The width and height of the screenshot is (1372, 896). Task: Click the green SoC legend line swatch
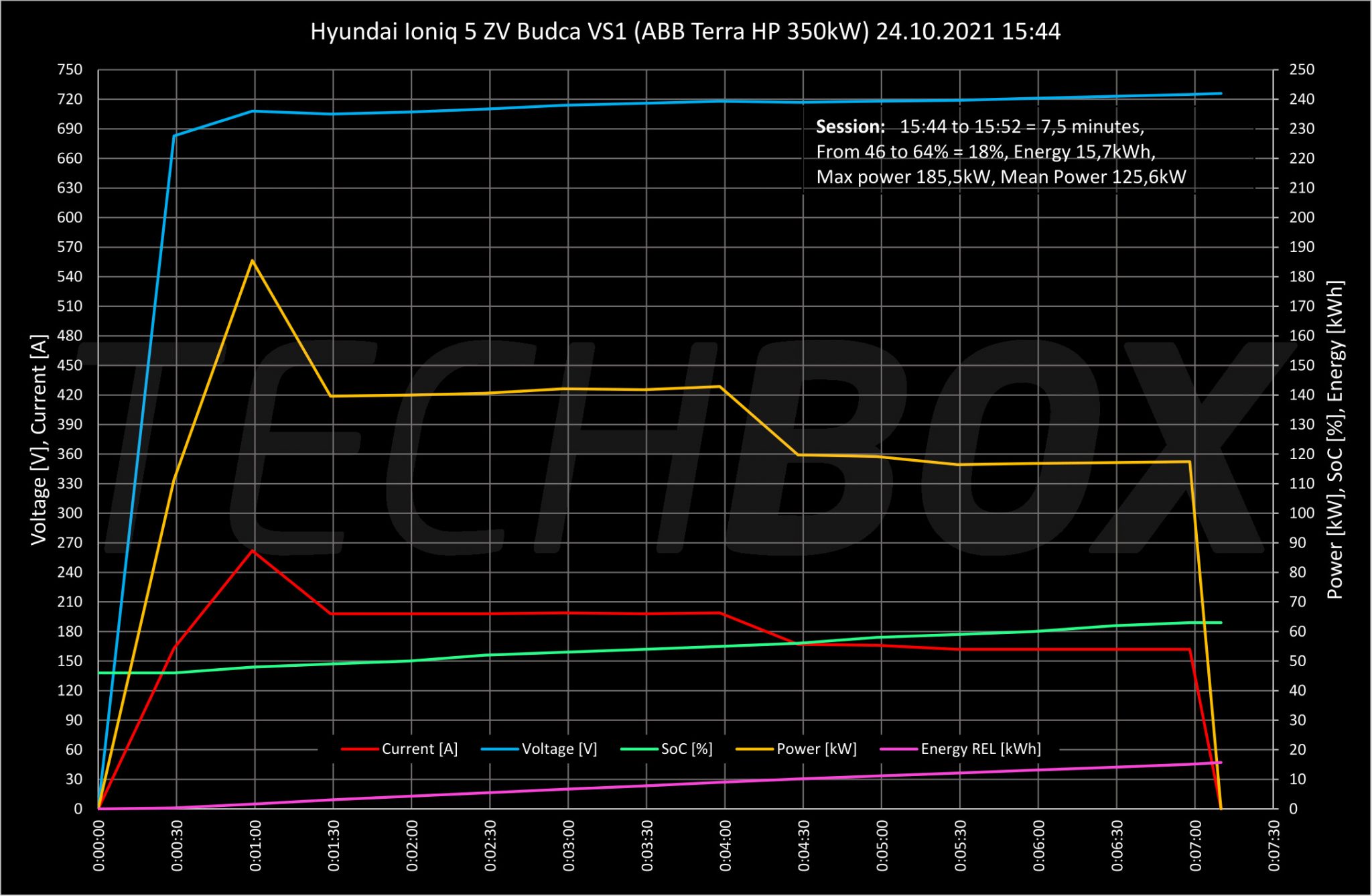point(639,749)
